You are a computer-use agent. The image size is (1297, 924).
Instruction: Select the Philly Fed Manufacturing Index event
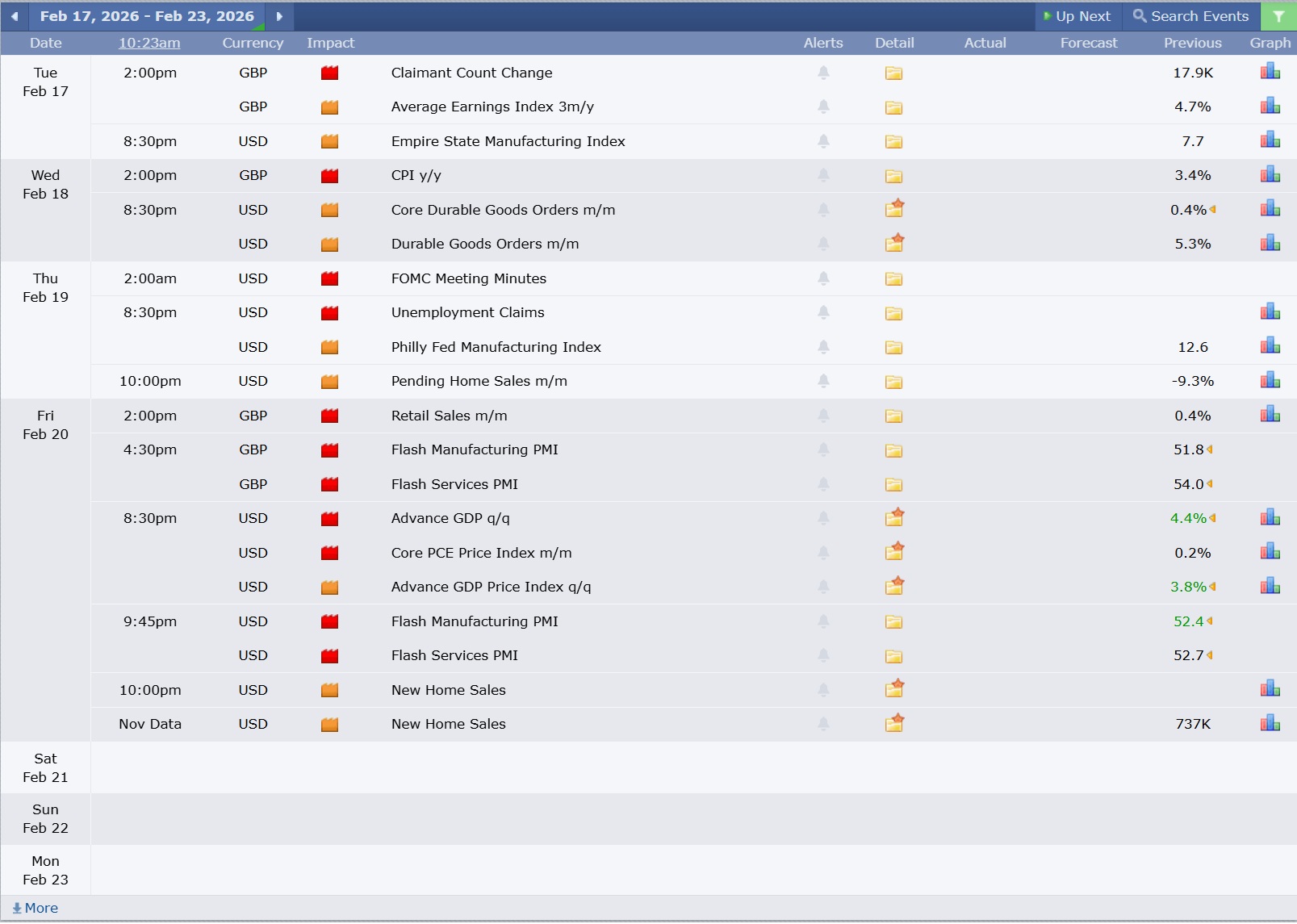496,347
